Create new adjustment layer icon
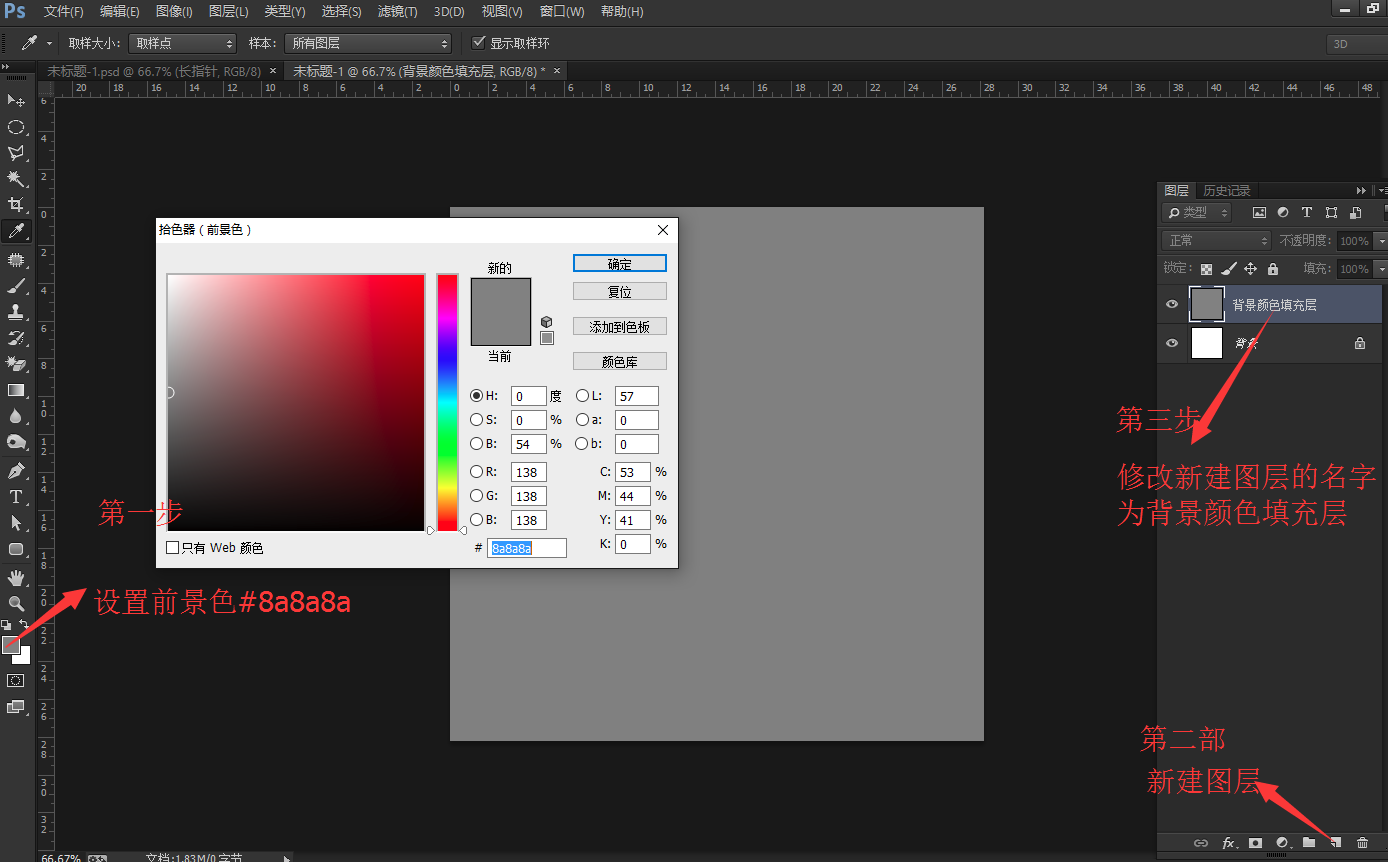Viewport: 1388px width, 862px height. coord(1282,843)
